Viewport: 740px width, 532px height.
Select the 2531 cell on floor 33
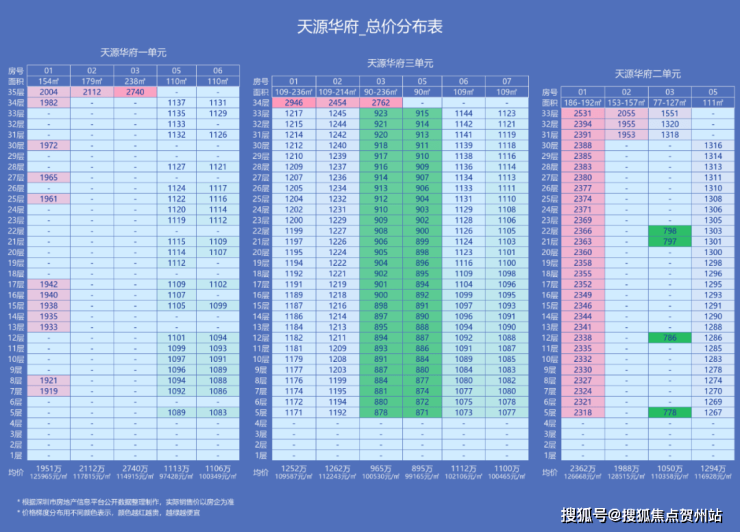(582, 113)
